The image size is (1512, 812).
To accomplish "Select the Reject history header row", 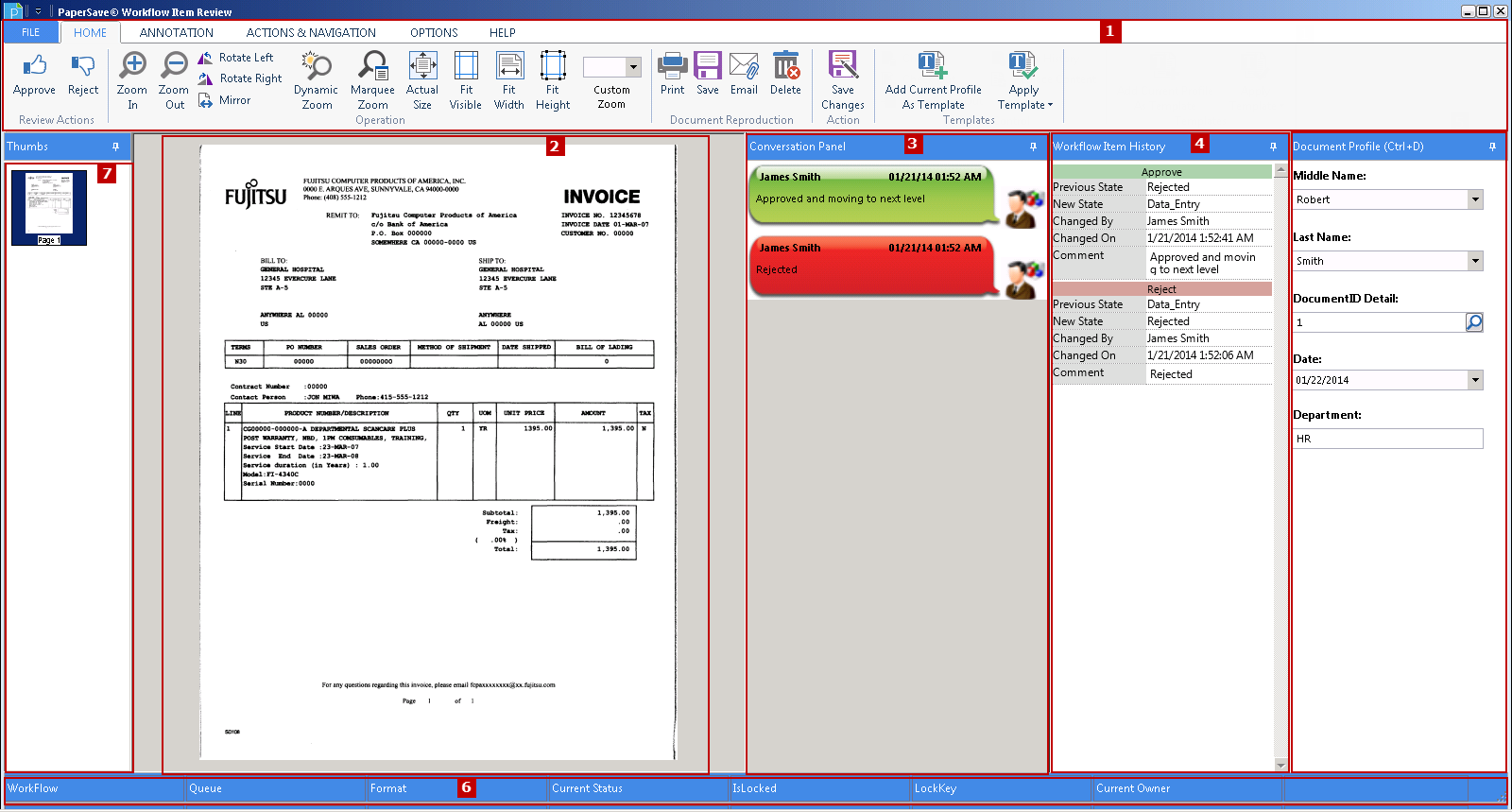I will tap(1161, 289).
